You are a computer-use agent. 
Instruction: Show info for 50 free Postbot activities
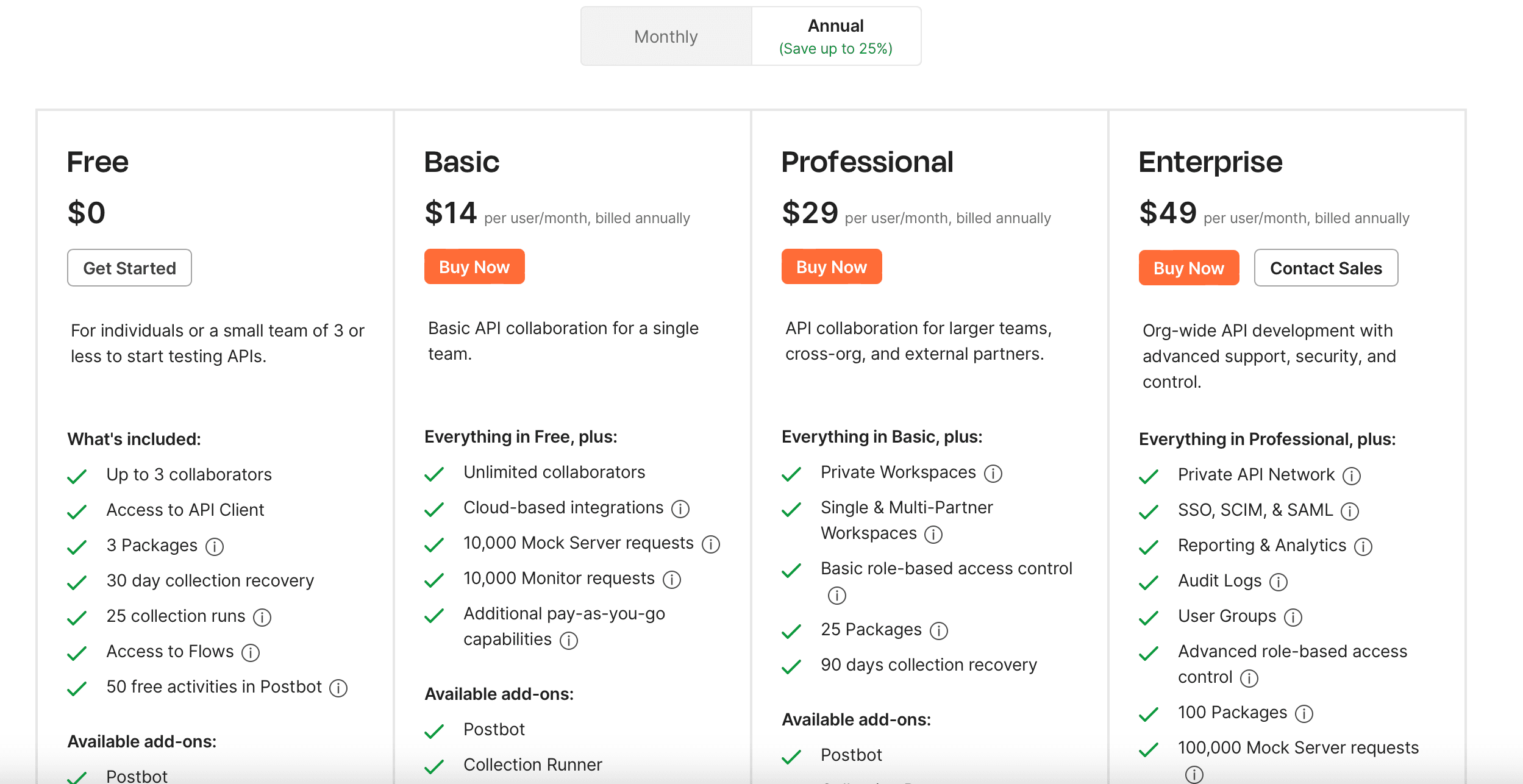(338, 688)
